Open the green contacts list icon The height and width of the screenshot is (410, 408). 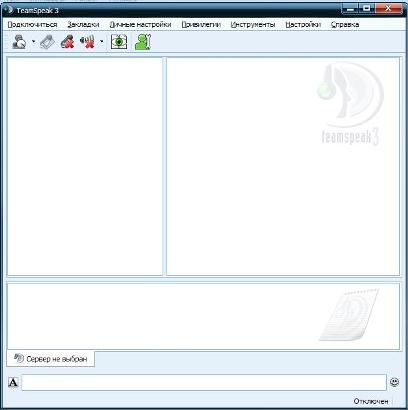tap(143, 42)
